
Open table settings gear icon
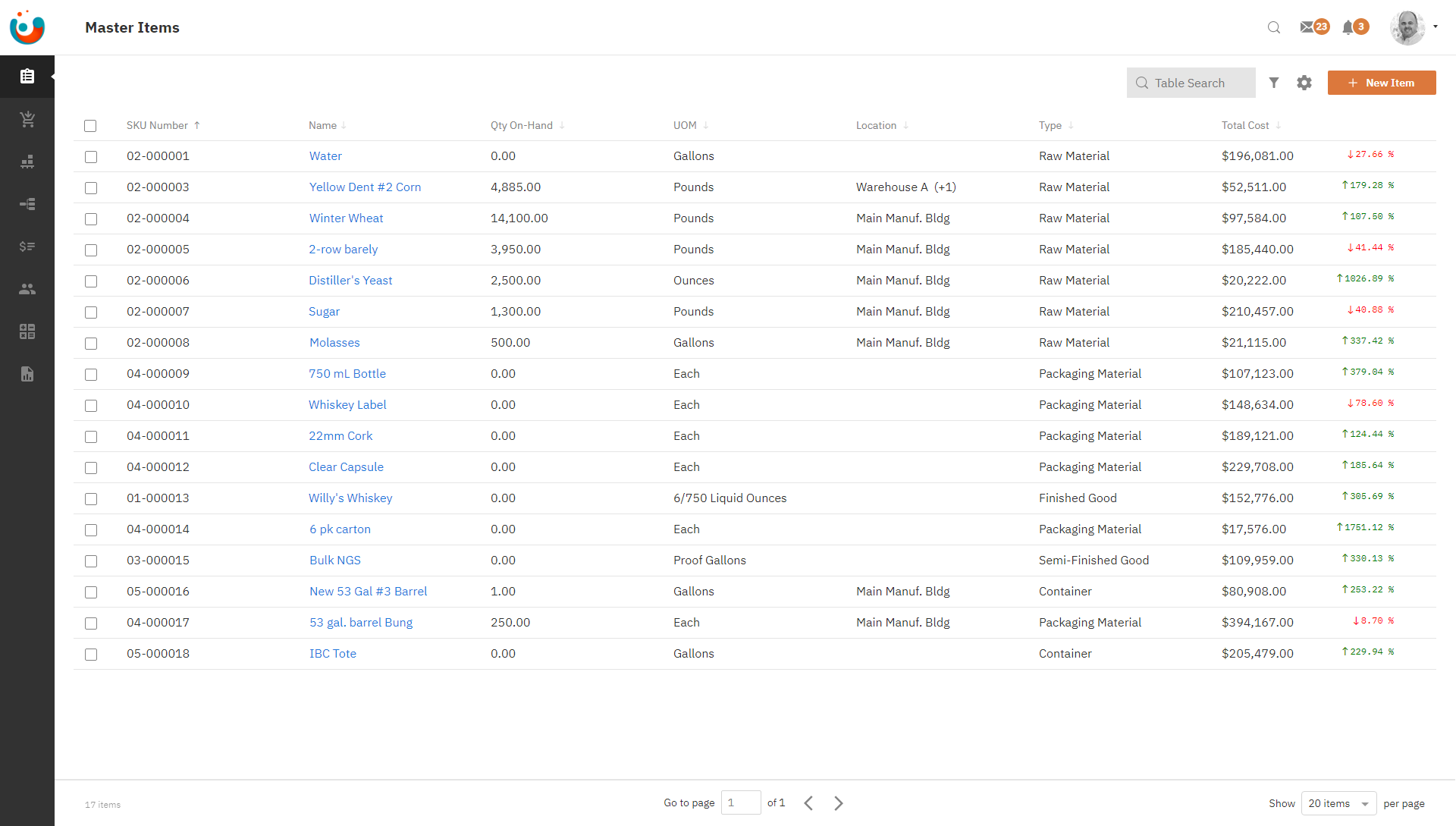tap(1304, 83)
